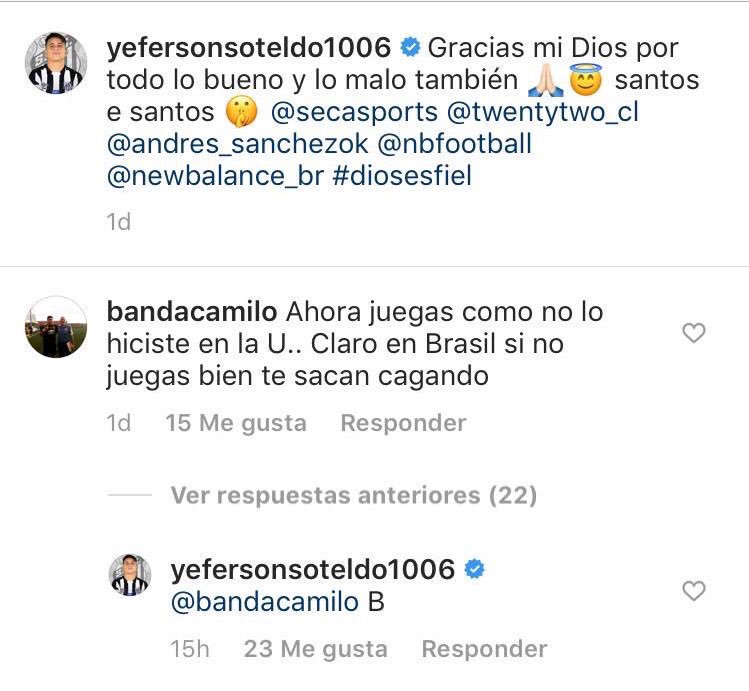Tap bandacamilo's profile avatar
Viewport: 749px width, 691px height.
pos(54,326)
